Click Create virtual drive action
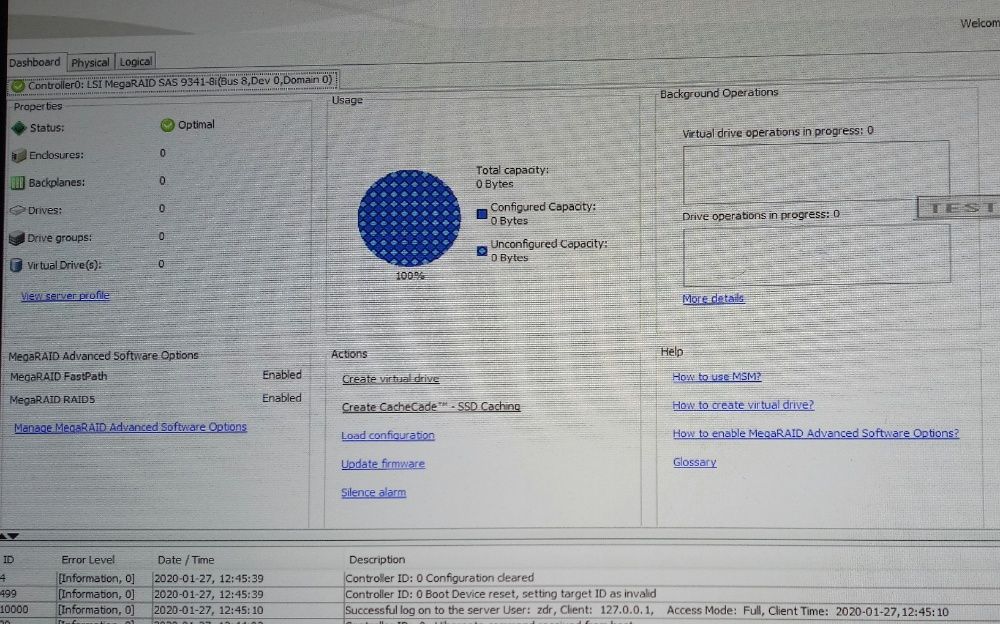The width and height of the screenshot is (1000, 624). click(x=390, y=378)
